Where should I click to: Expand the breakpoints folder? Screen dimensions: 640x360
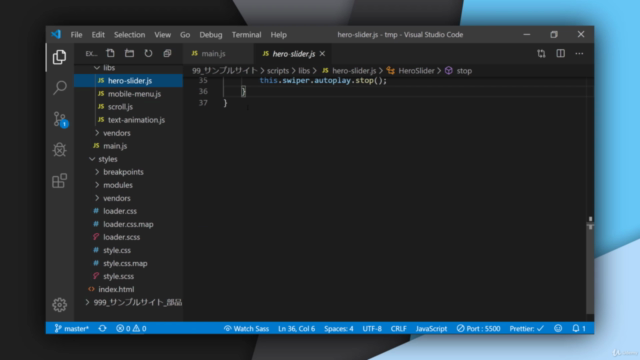(x=123, y=172)
